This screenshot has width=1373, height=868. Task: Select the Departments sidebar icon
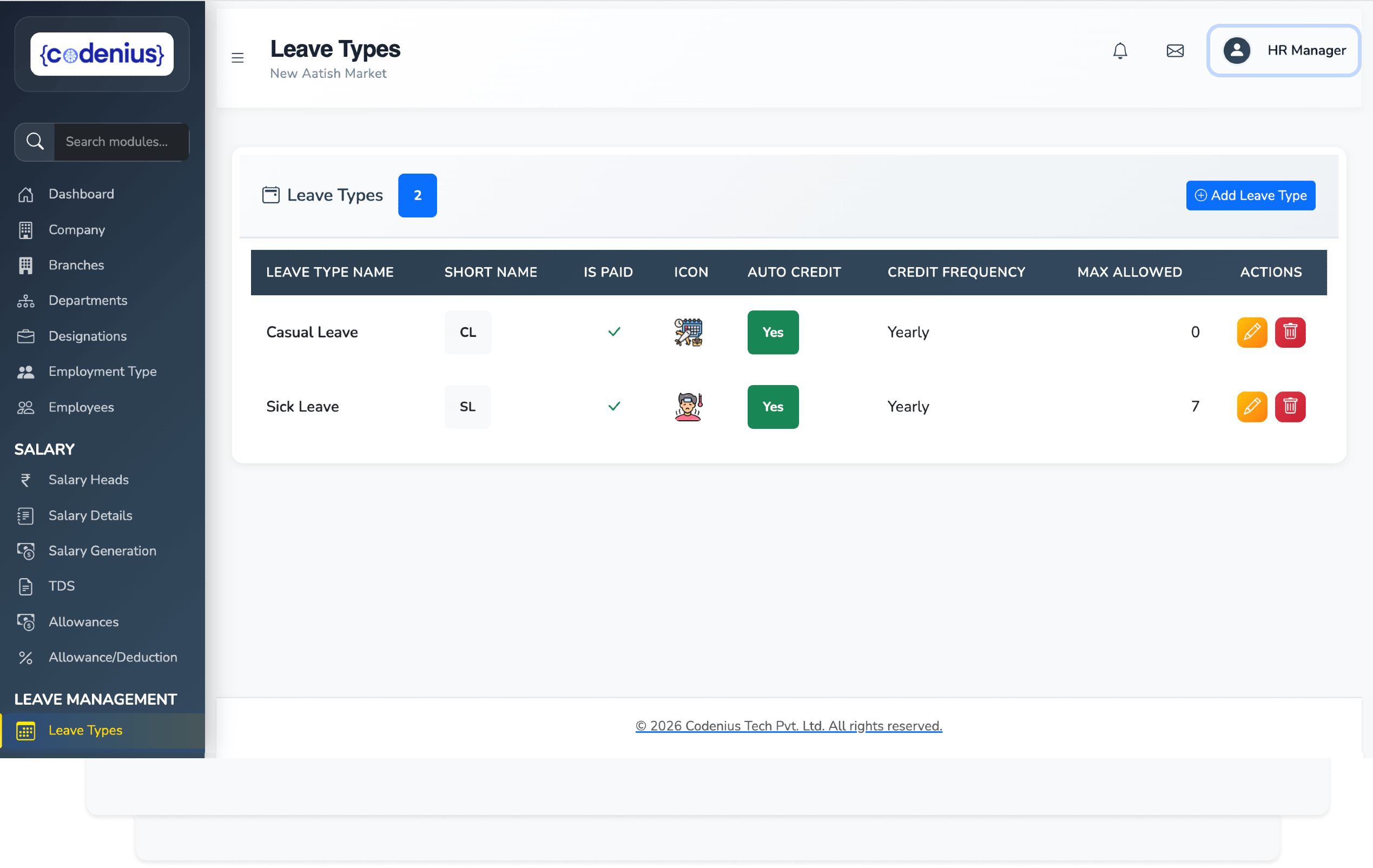(25, 300)
